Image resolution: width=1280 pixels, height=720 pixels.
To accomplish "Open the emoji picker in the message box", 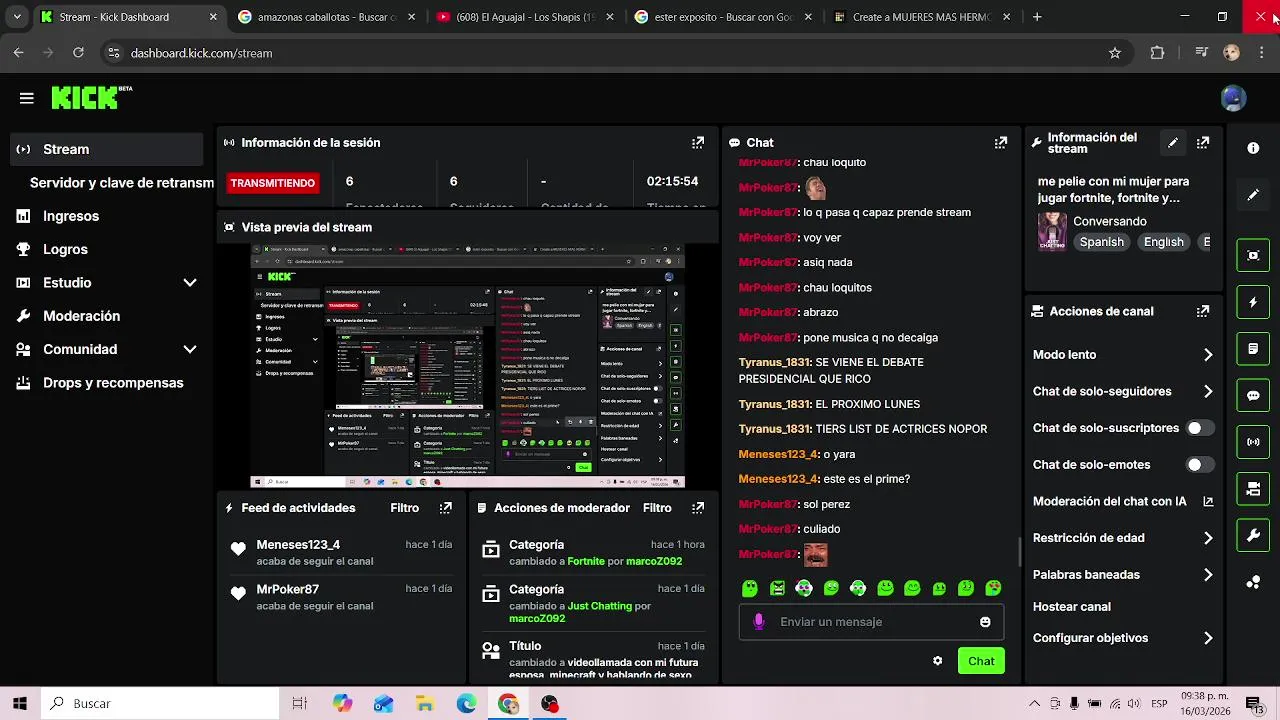I will pyautogui.click(x=985, y=622).
